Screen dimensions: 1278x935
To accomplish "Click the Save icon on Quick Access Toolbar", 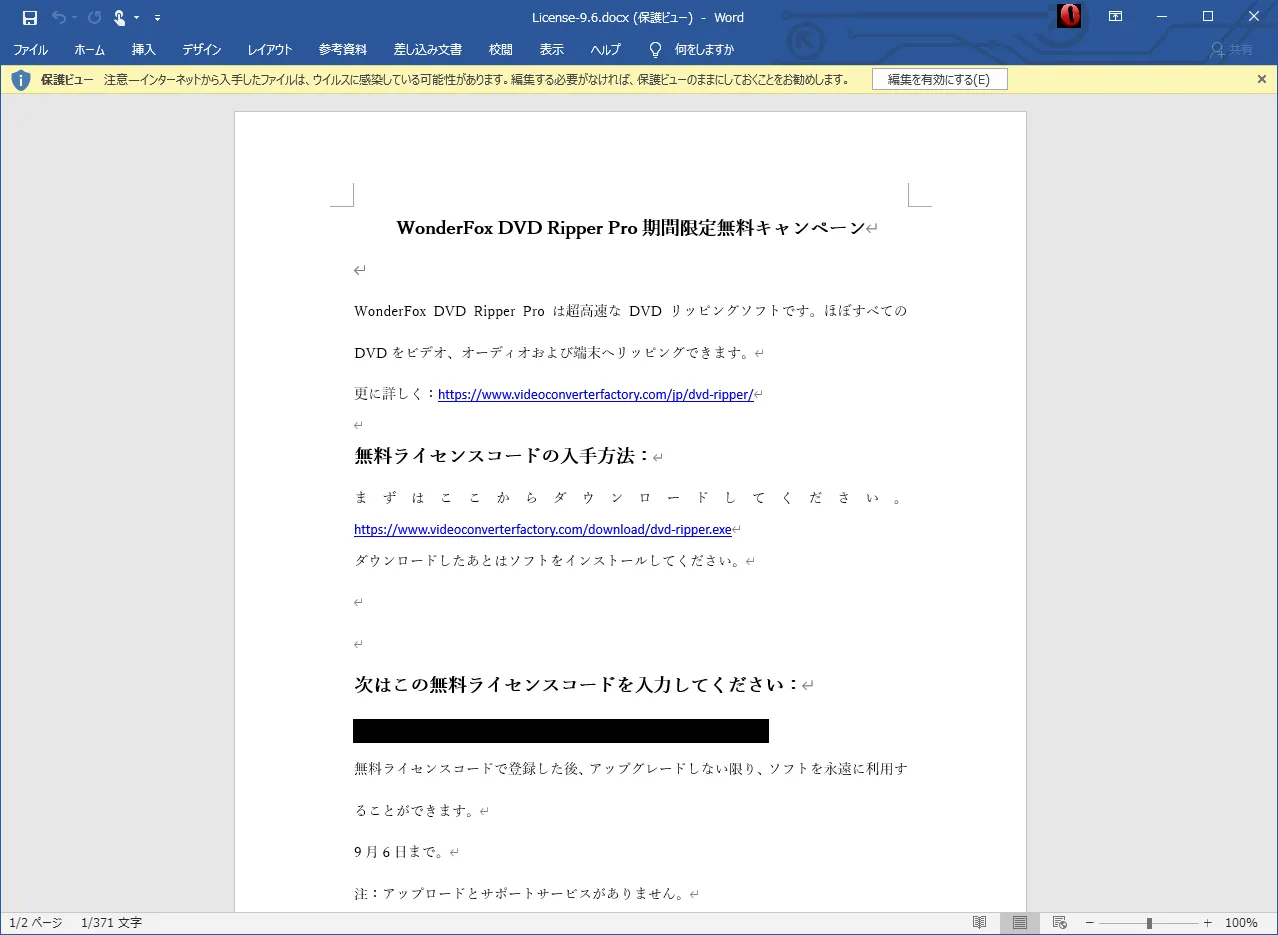I will [x=28, y=17].
